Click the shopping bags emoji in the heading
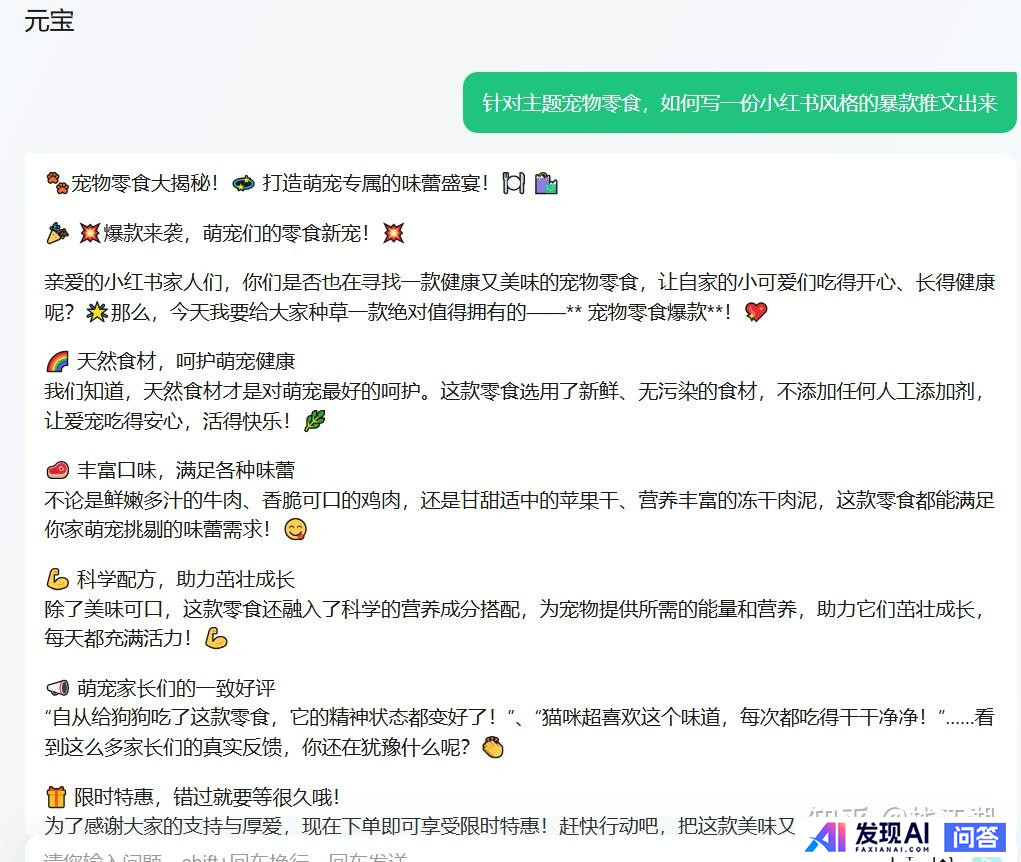Screen dimensions: 1021x862 [546, 183]
